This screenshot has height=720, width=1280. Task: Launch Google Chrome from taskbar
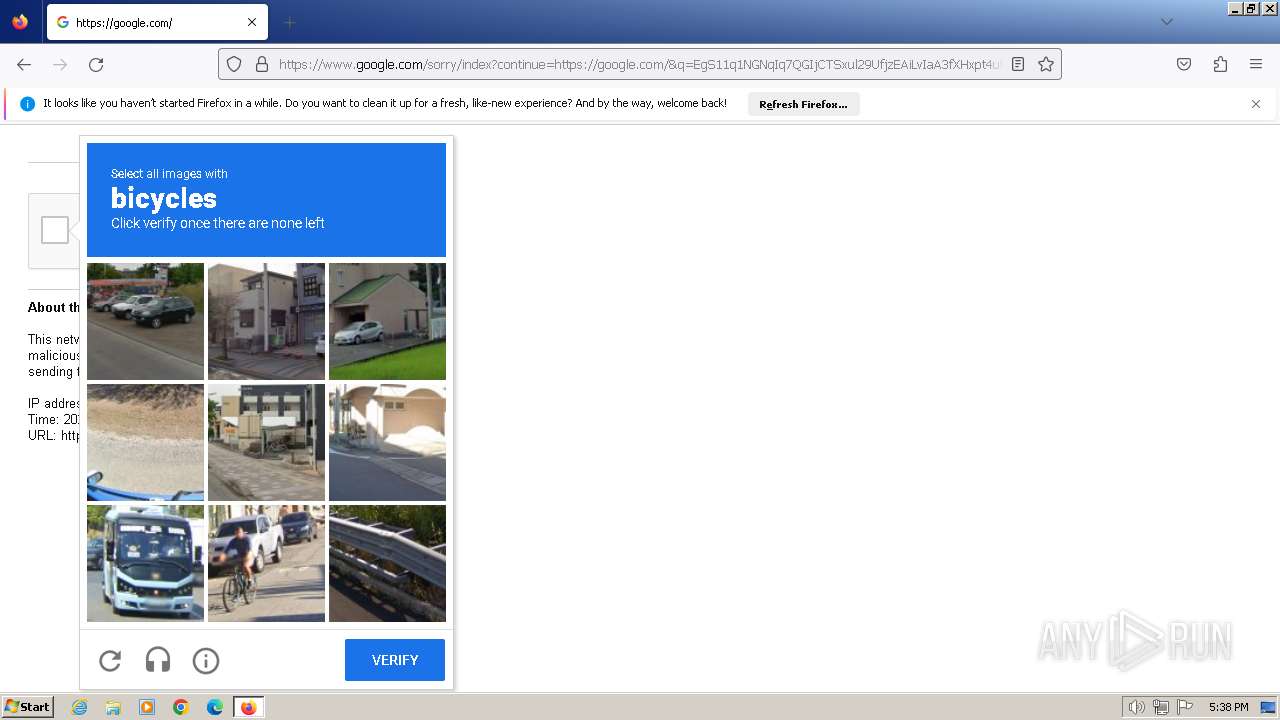(x=181, y=707)
